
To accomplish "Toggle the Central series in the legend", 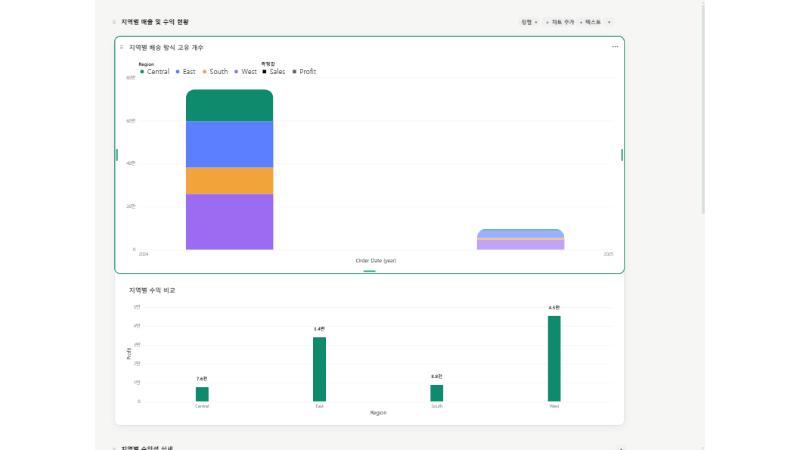I will 155,71.
